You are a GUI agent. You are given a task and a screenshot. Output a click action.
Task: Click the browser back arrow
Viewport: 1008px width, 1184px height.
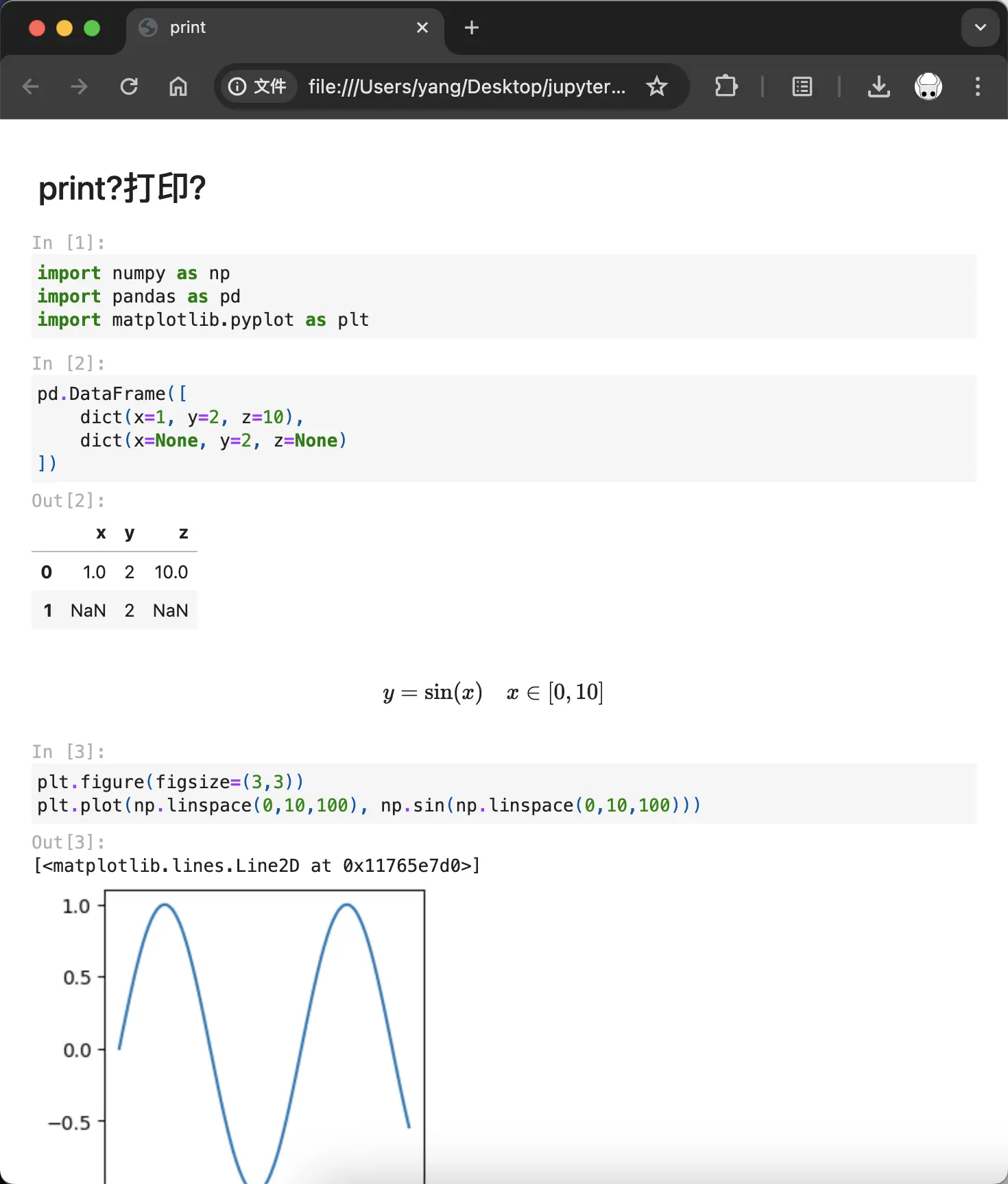point(30,86)
